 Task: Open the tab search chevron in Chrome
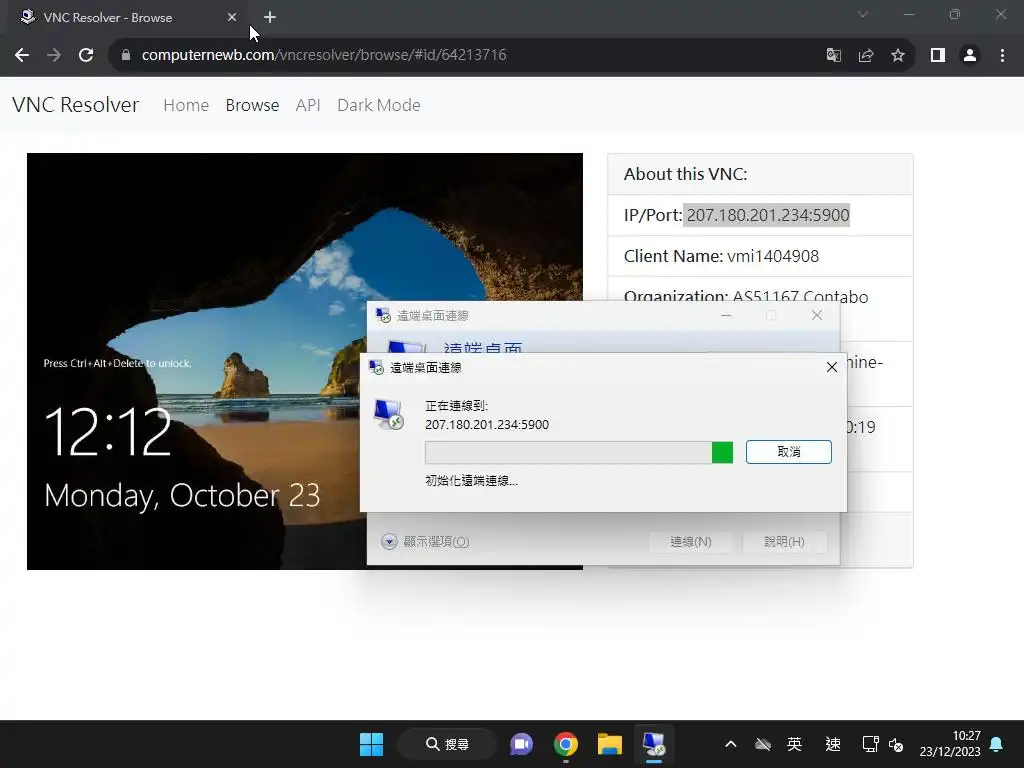pyautogui.click(x=863, y=14)
